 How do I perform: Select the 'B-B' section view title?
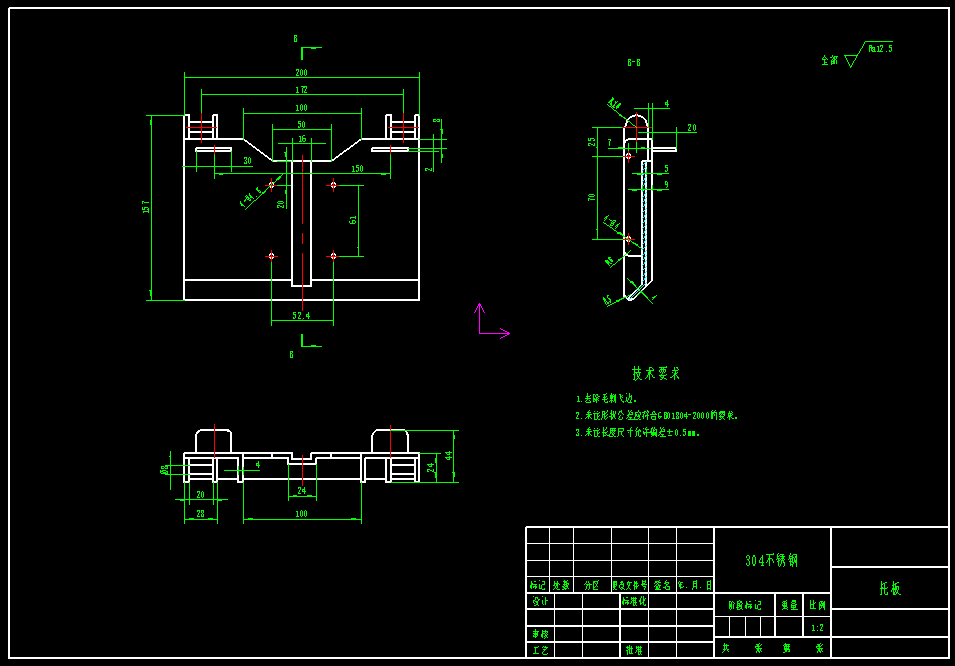click(634, 63)
